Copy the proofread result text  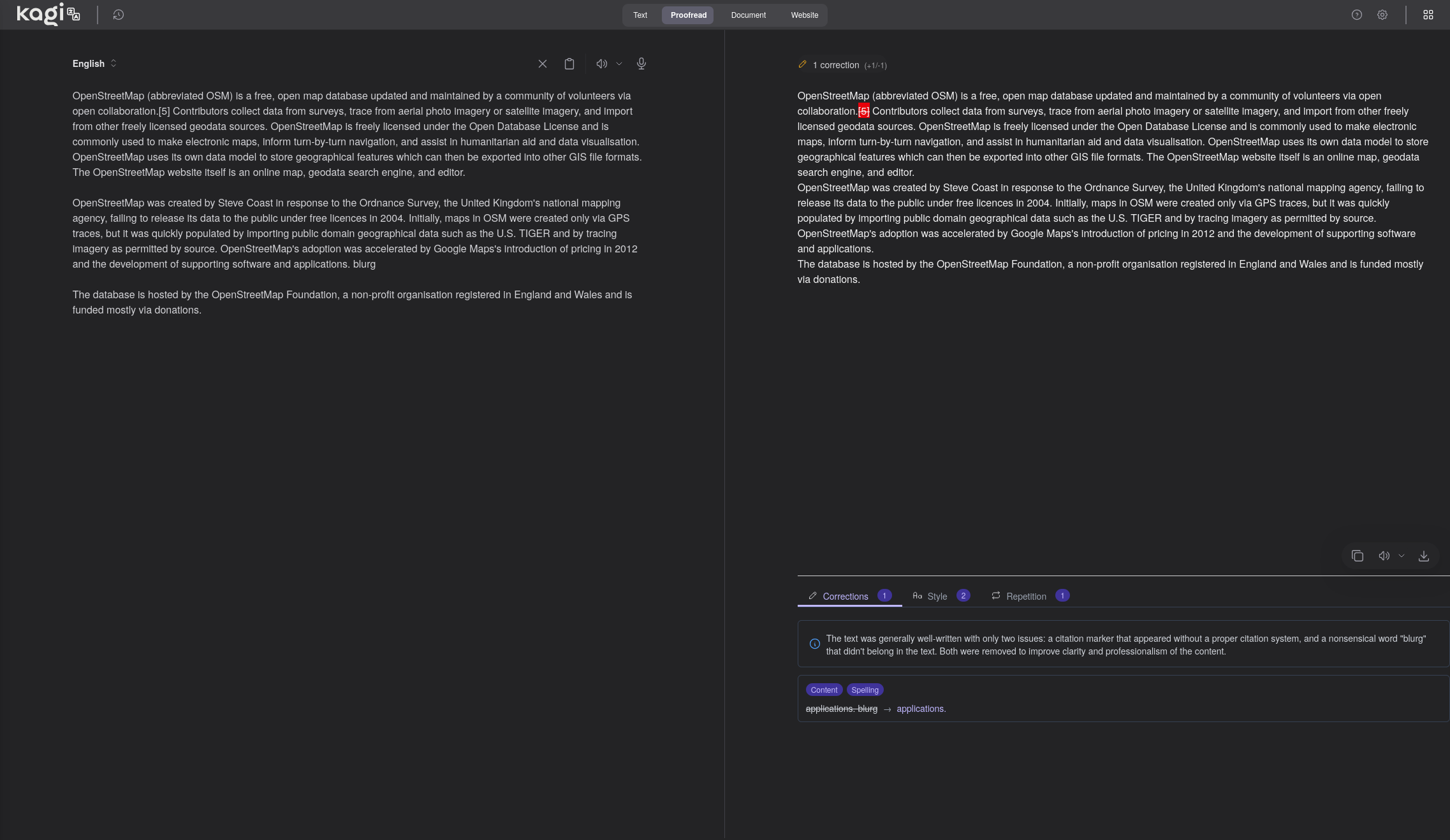pos(1358,556)
